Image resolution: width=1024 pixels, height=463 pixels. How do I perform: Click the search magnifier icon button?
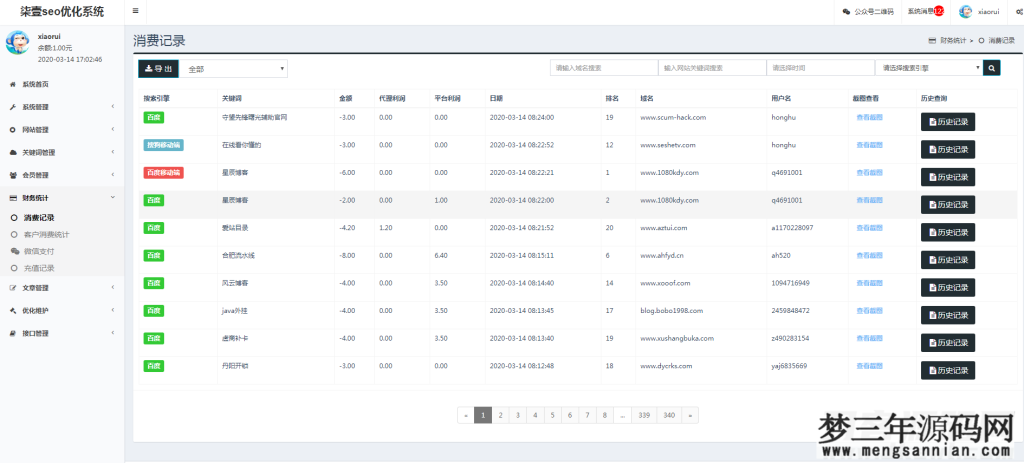pos(991,68)
